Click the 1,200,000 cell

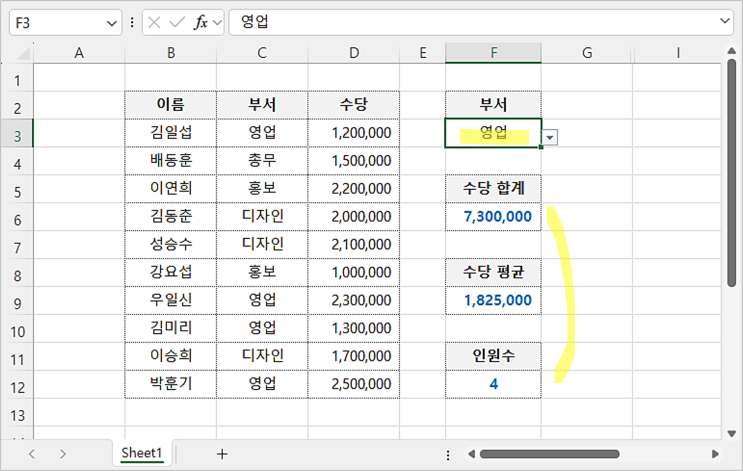(354, 133)
